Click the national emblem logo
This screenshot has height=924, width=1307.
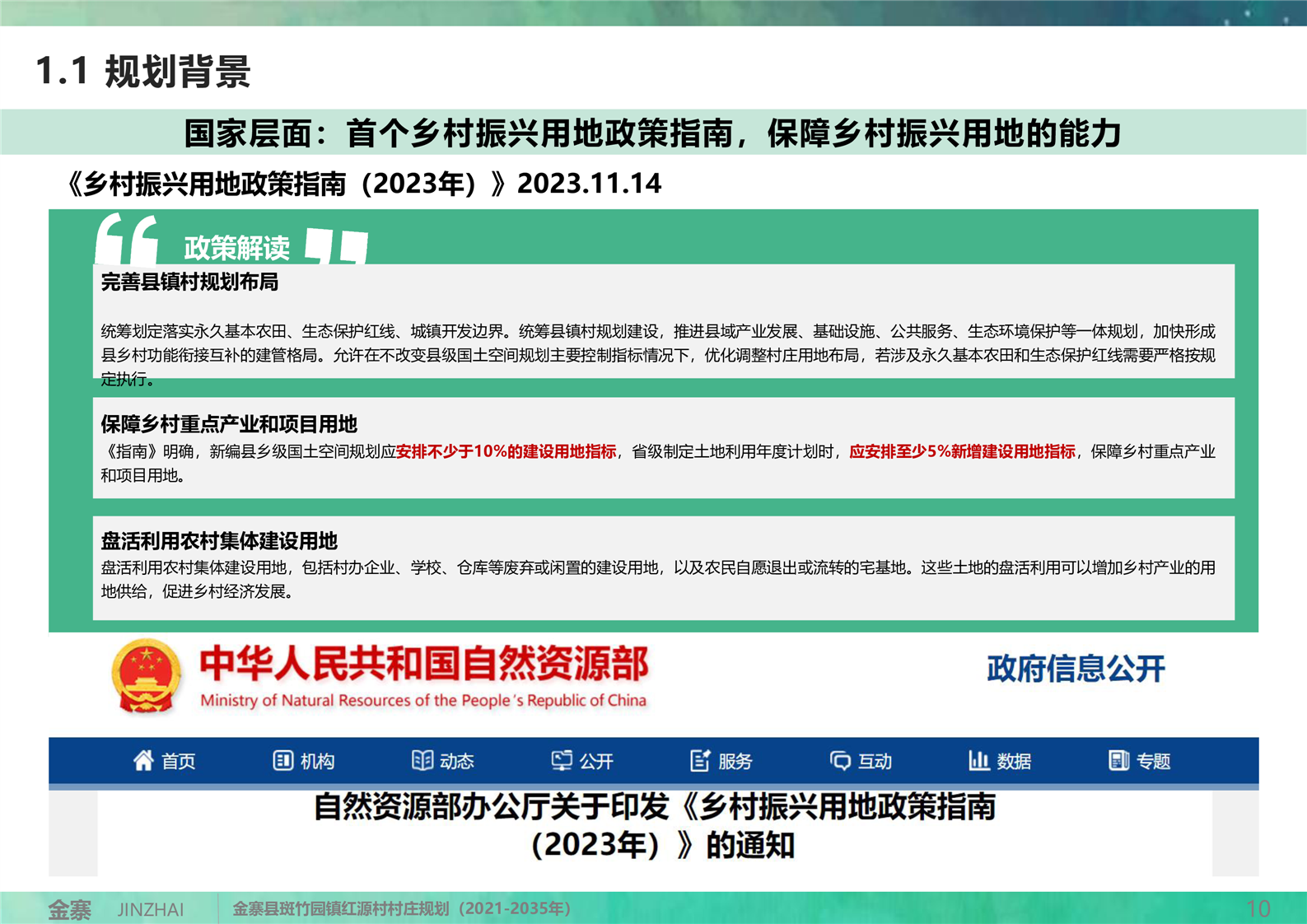coord(146,676)
